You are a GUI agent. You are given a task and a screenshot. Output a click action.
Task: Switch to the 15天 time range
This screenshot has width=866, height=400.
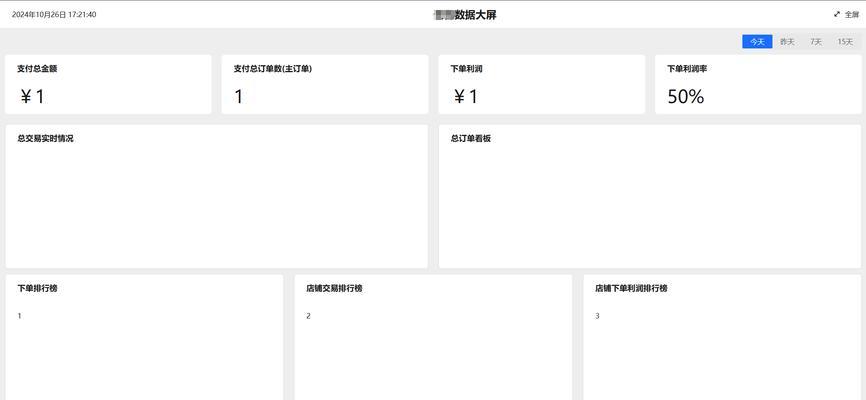pyautogui.click(x=845, y=41)
